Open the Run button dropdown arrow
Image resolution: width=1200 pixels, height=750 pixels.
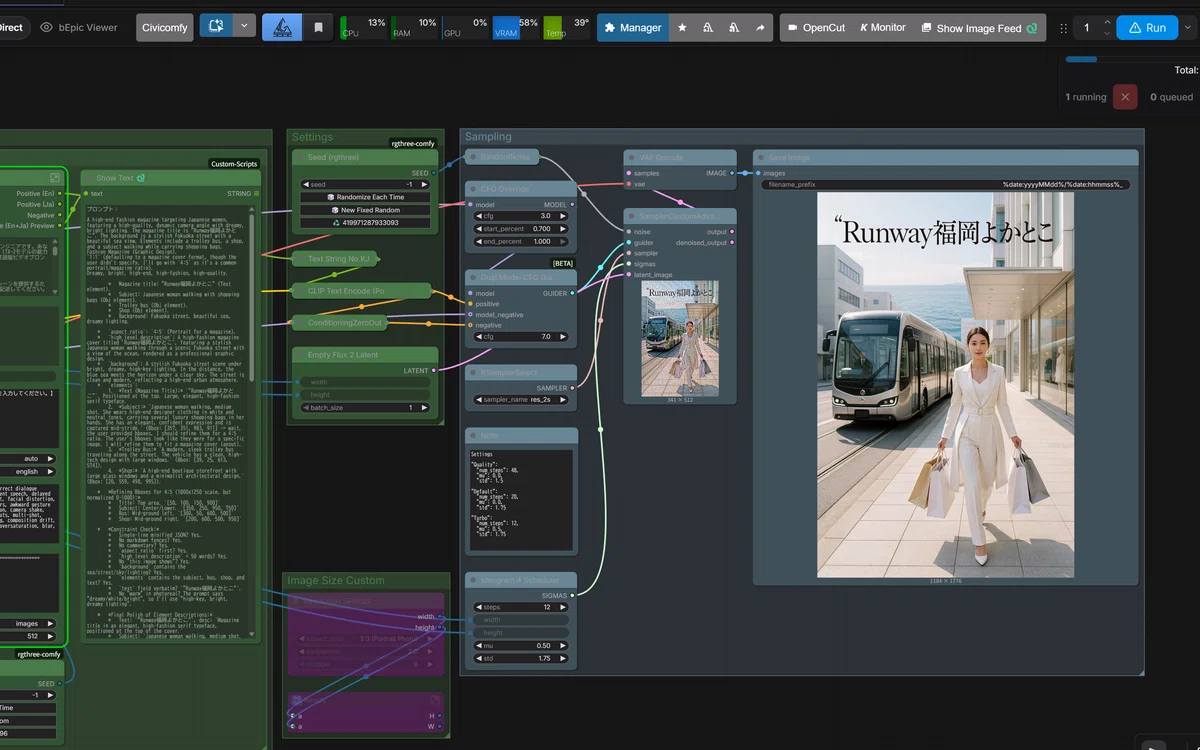point(1188,28)
